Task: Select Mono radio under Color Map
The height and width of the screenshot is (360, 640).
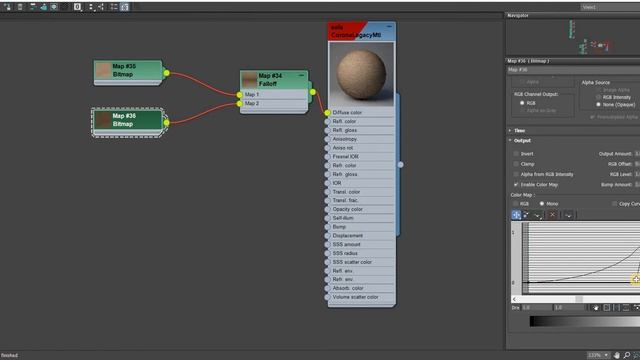Action: [x=542, y=204]
